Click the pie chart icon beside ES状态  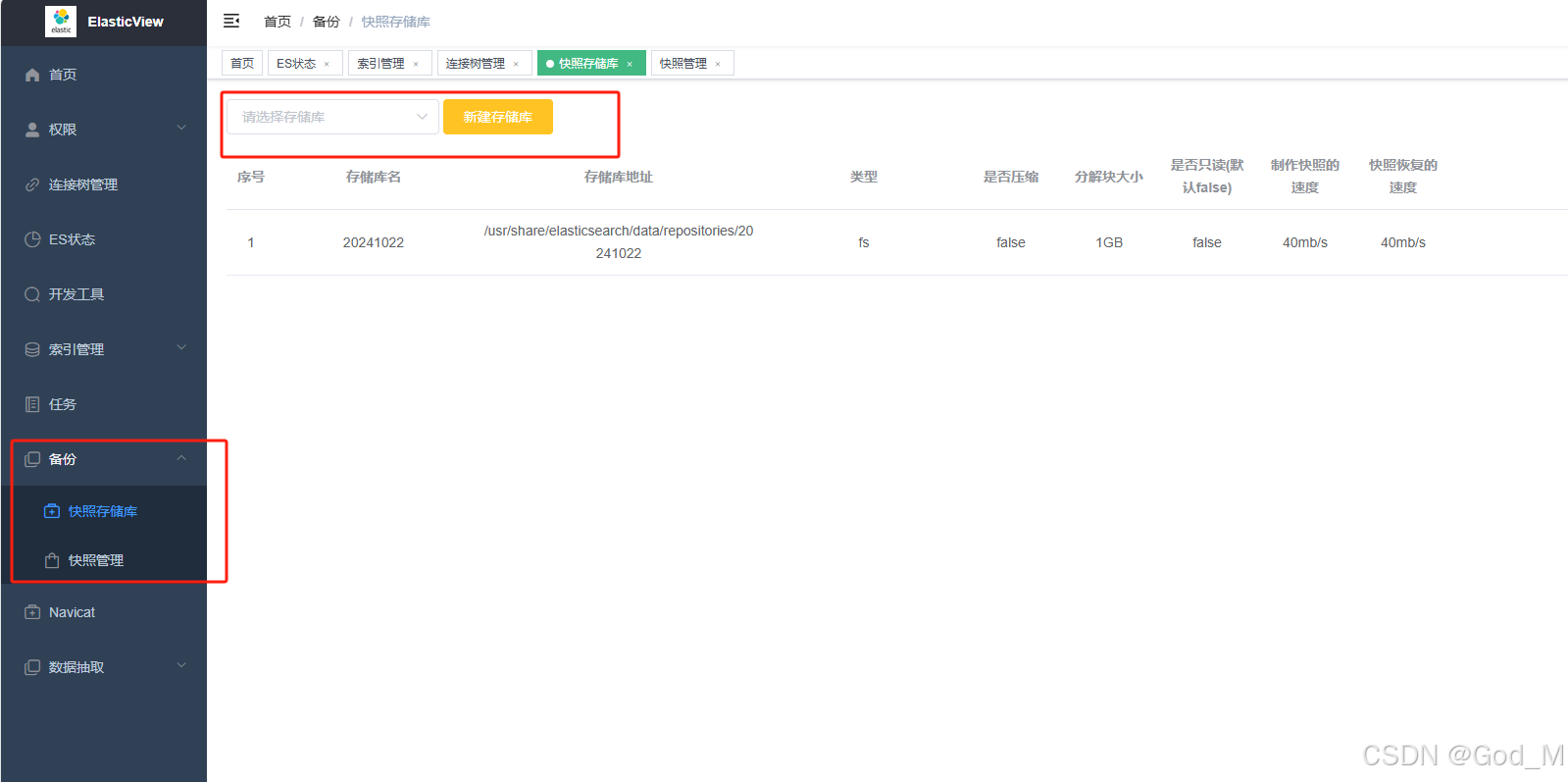pyautogui.click(x=32, y=239)
